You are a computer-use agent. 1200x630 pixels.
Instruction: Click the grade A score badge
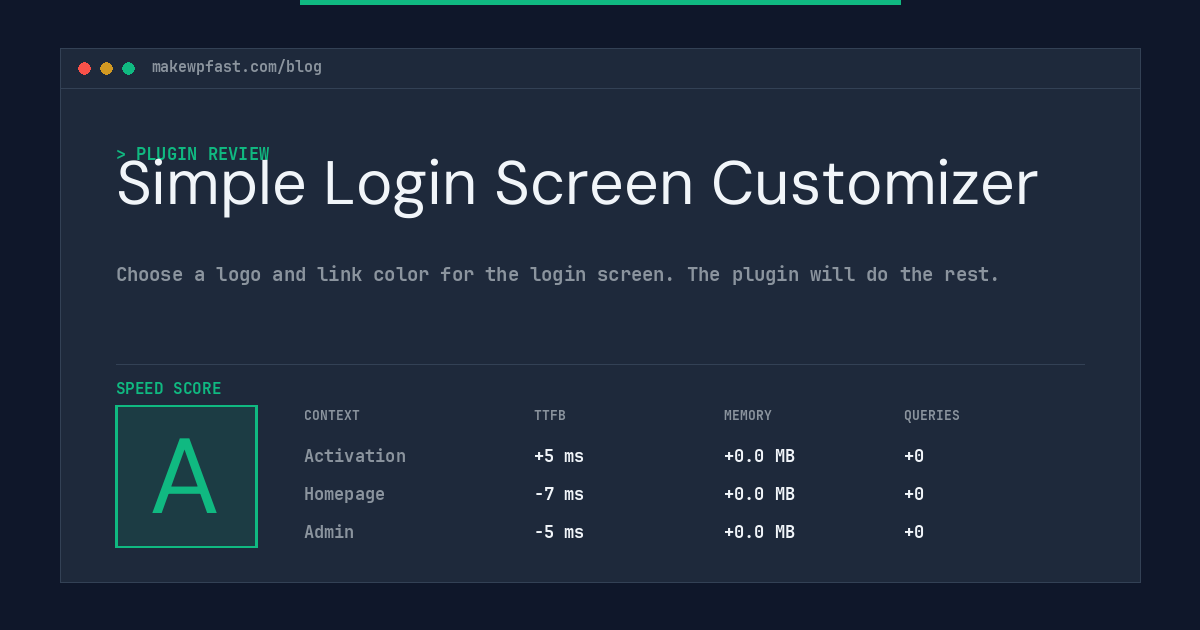[x=186, y=476]
